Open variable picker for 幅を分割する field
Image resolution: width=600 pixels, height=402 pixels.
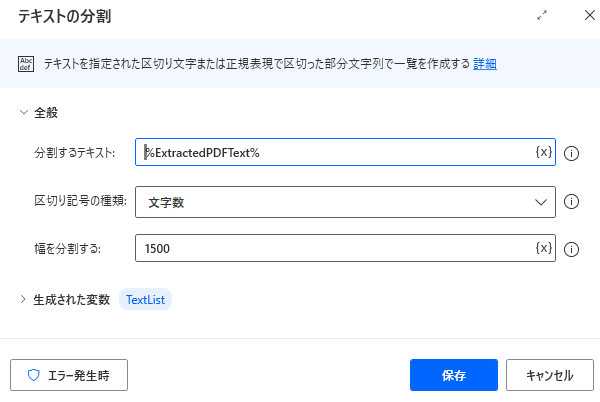coord(544,248)
